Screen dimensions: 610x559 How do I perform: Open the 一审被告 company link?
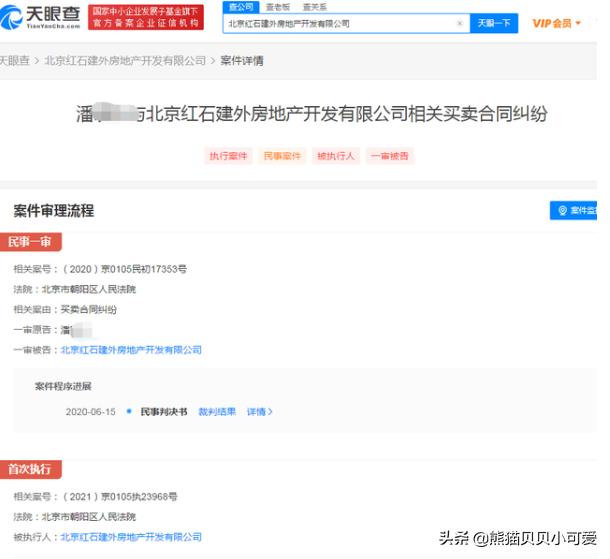coord(131,350)
